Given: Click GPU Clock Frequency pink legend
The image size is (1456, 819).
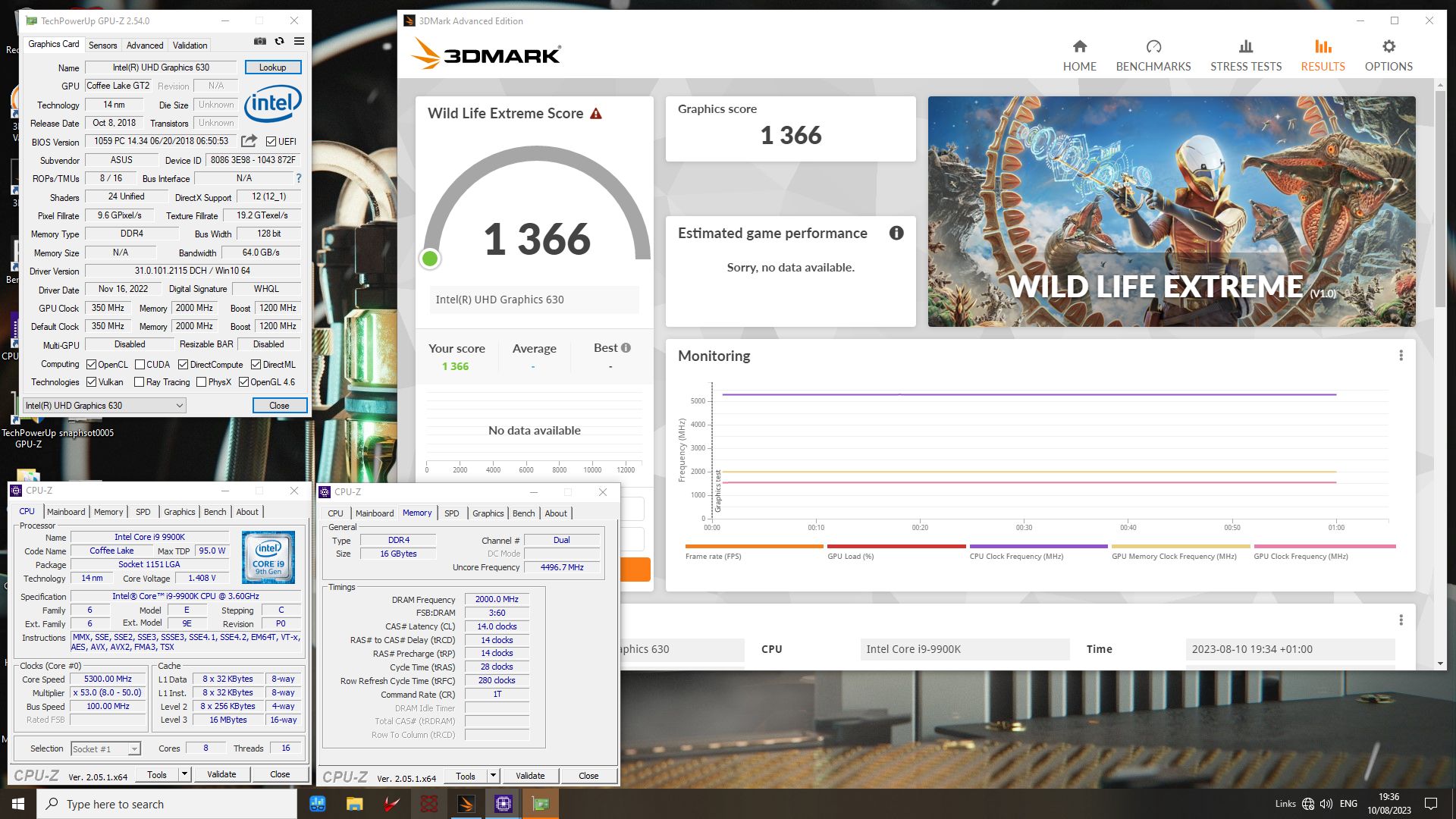Looking at the screenshot, I should pos(1324,553).
